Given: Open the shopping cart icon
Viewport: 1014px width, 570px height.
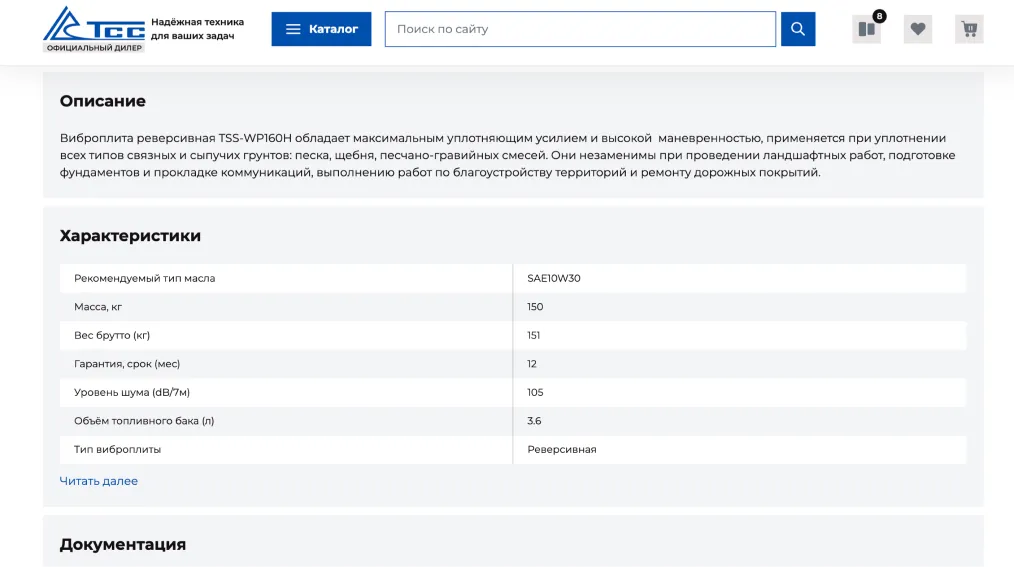Looking at the screenshot, I should click(x=969, y=29).
